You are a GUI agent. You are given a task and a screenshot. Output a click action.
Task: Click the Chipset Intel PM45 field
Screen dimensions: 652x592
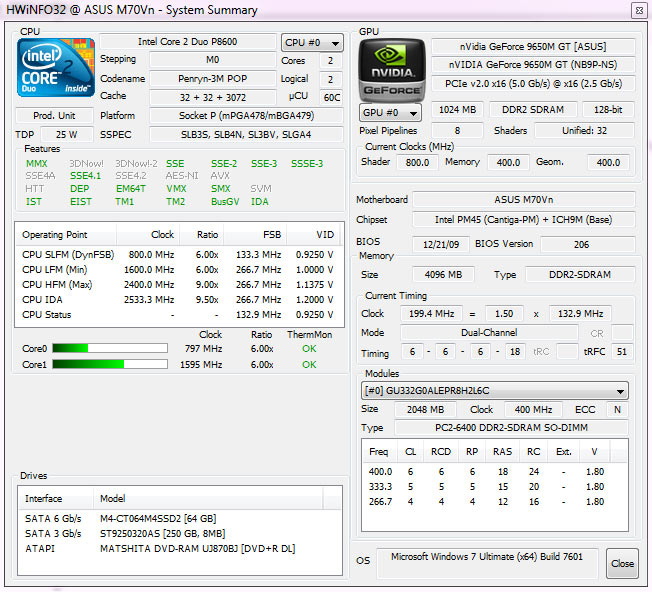[524, 220]
